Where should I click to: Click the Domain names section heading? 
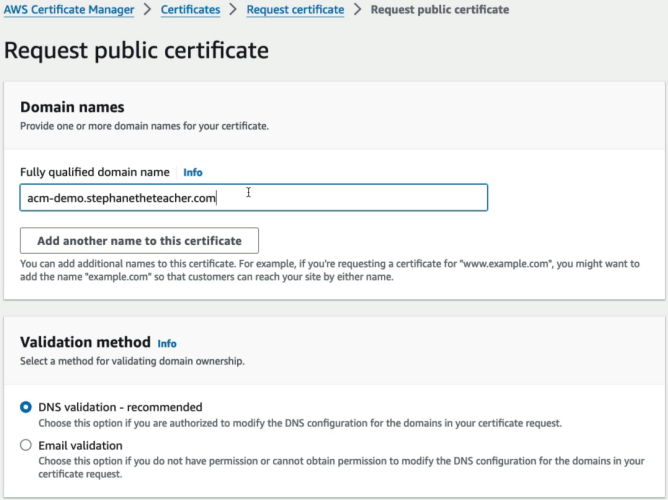click(72, 107)
